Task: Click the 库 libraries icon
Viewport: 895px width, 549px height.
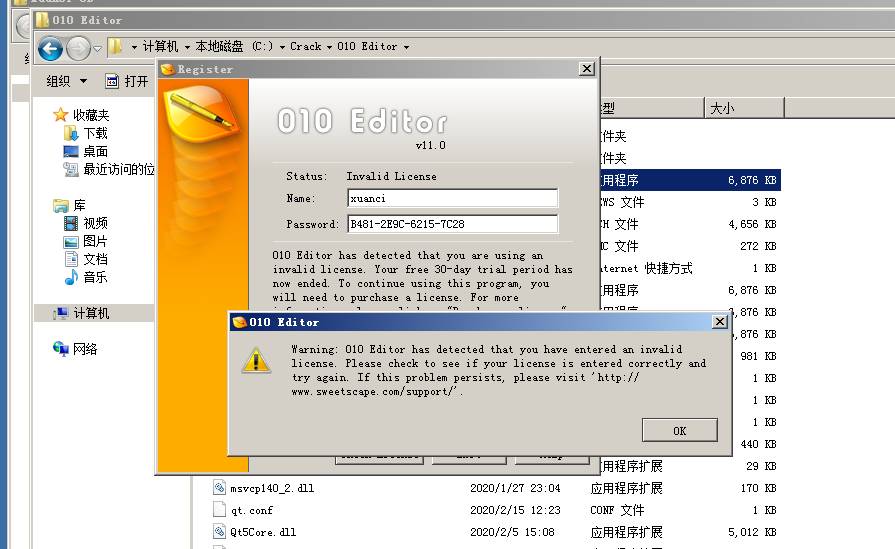Action: [61, 205]
